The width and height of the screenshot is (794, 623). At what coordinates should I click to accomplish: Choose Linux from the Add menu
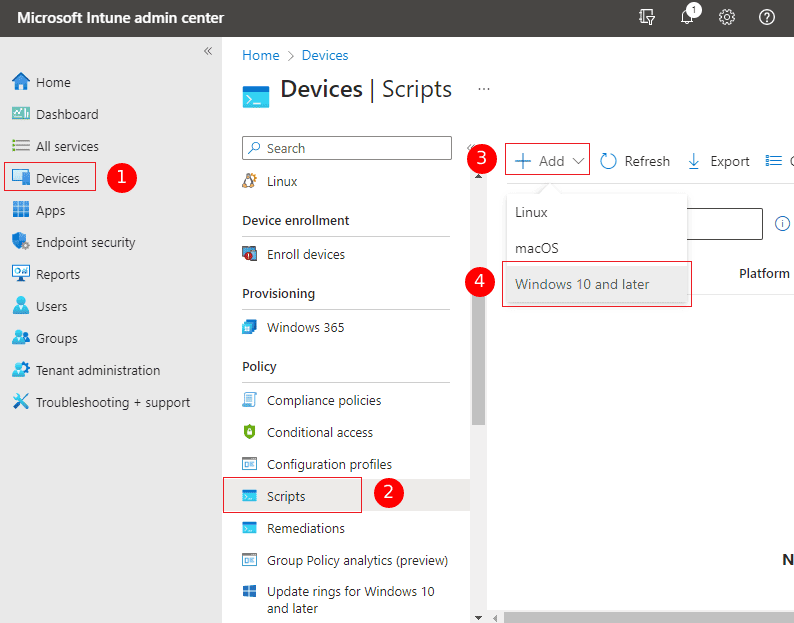coord(531,212)
